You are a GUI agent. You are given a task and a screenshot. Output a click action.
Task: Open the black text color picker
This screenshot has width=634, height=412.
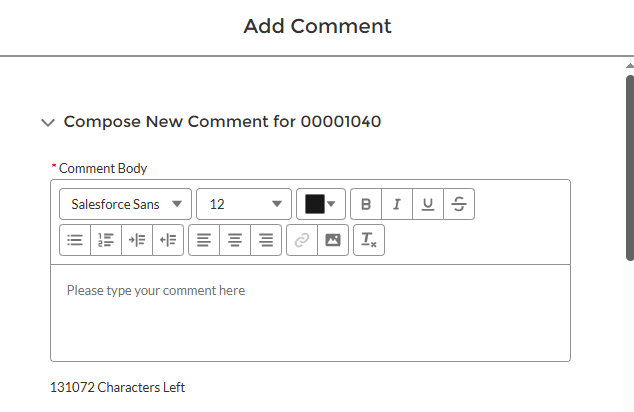click(321, 204)
